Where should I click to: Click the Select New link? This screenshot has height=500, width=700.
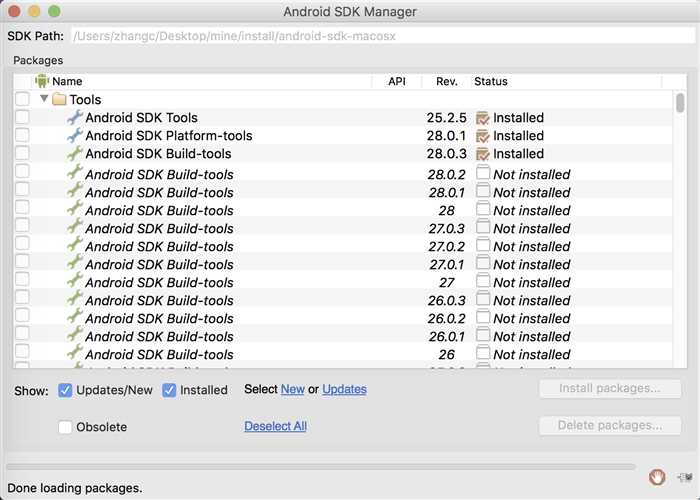pyautogui.click(x=292, y=389)
